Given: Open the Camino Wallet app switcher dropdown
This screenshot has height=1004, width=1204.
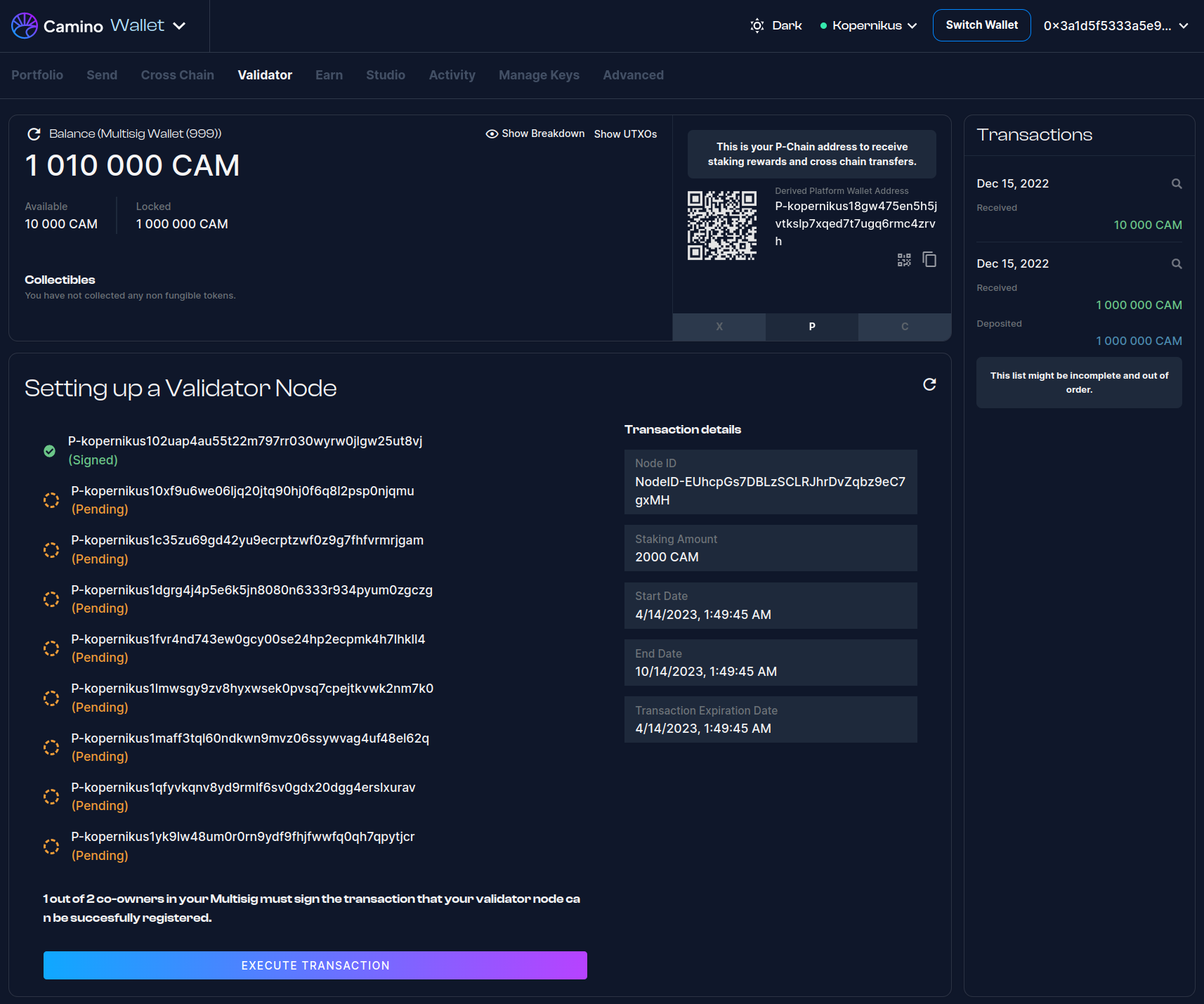Looking at the screenshot, I should click(x=179, y=26).
